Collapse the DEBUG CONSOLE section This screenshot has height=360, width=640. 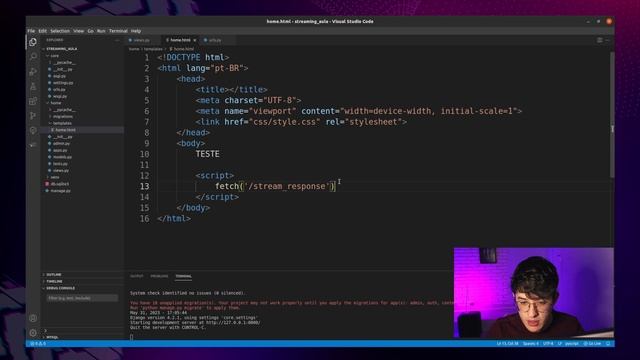[60, 288]
